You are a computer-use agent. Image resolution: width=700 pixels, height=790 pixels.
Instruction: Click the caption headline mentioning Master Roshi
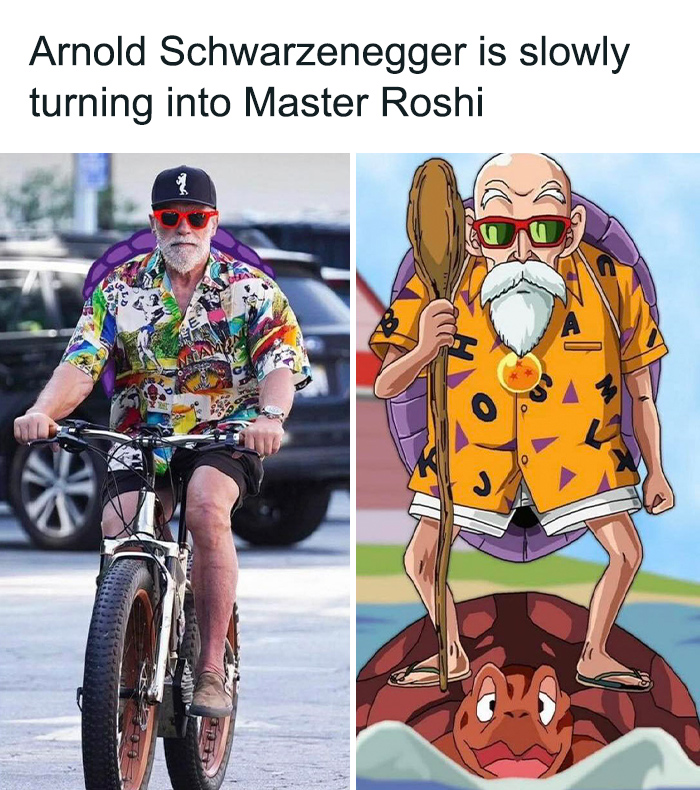pos(330,77)
